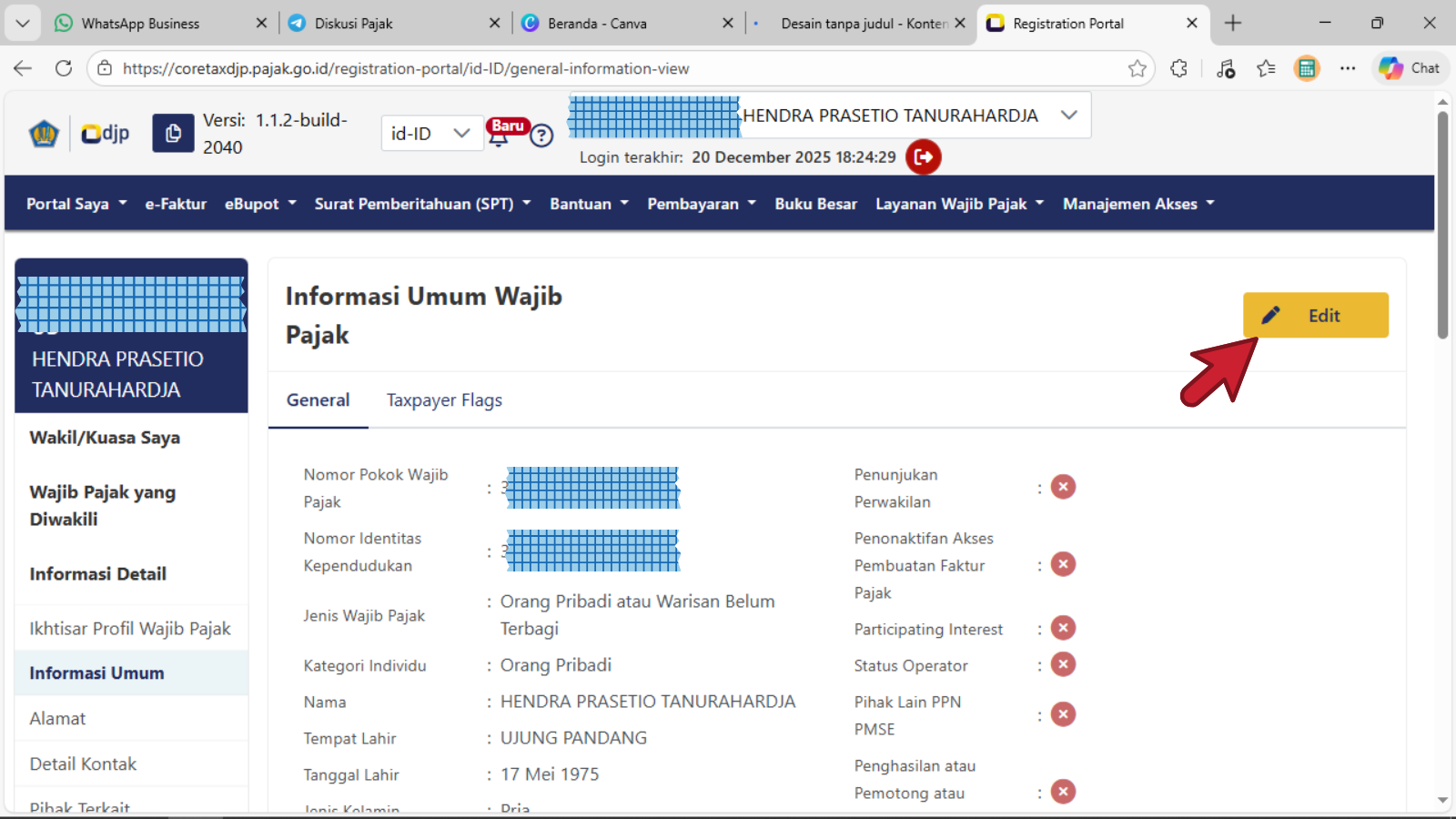The width and height of the screenshot is (1456, 819).
Task: Click the copy version icon button
Action: pos(173,134)
